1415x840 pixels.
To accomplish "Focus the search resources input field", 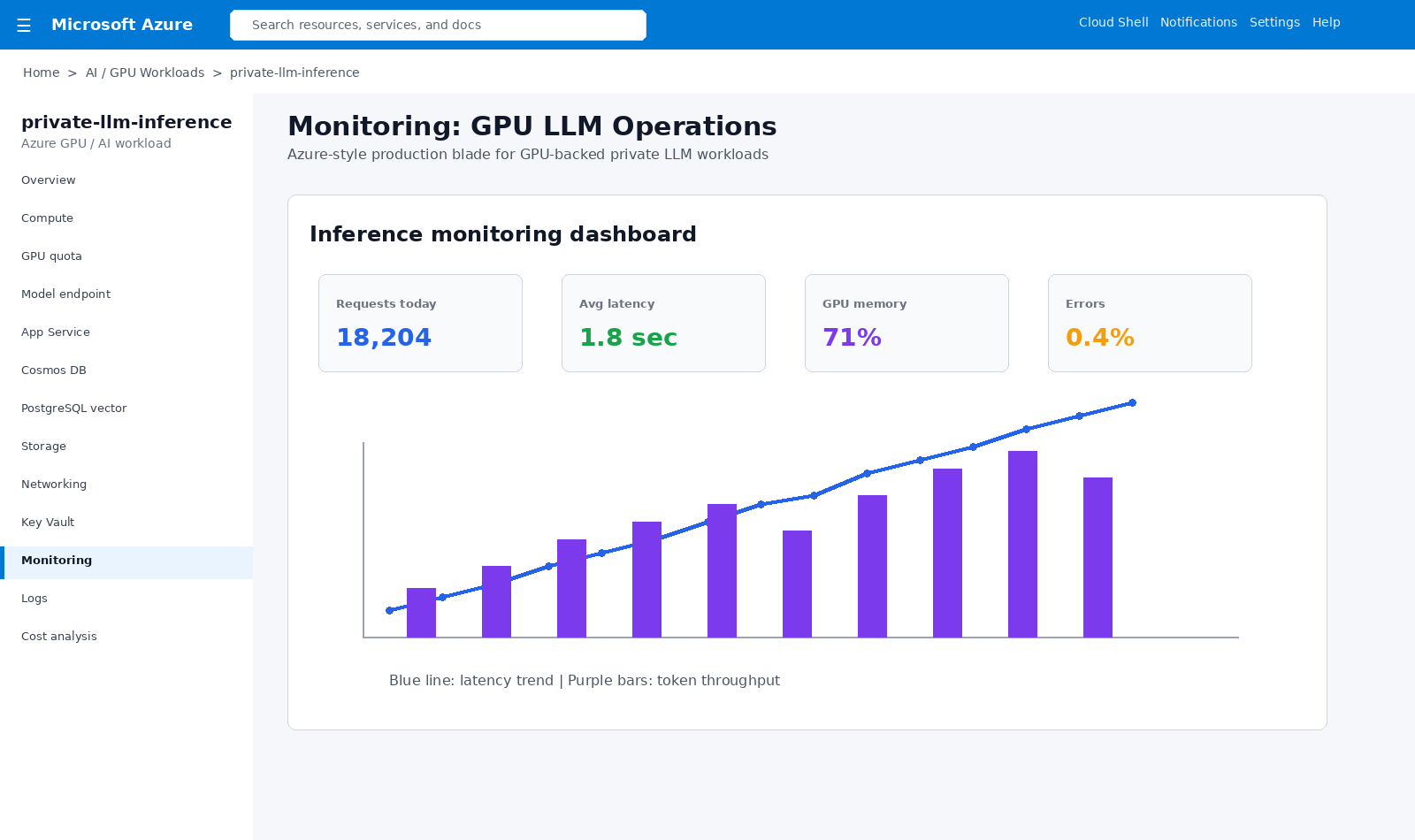I will (x=438, y=25).
